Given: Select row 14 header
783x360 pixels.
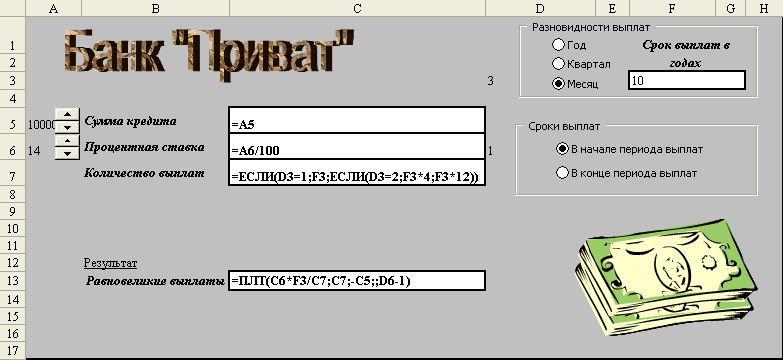Looking at the screenshot, I should (x=12, y=299).
